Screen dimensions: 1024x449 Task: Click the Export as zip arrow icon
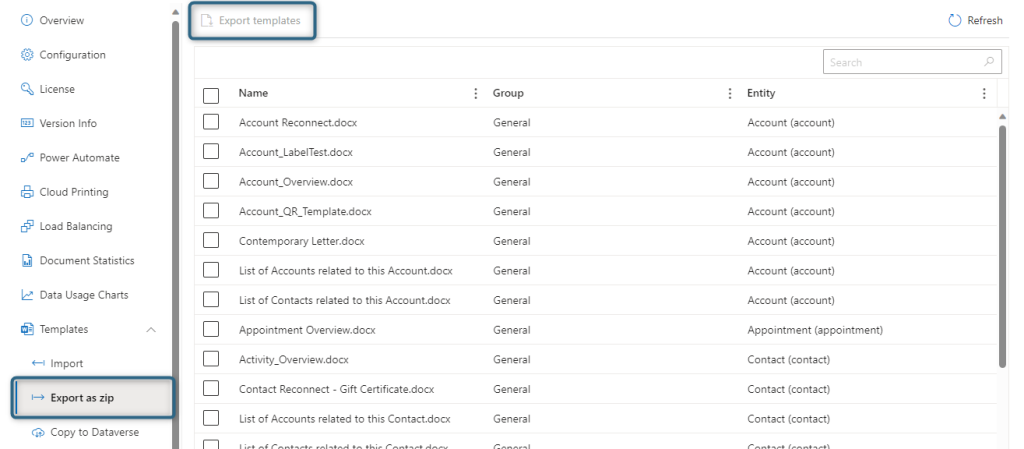coord(38,397)
